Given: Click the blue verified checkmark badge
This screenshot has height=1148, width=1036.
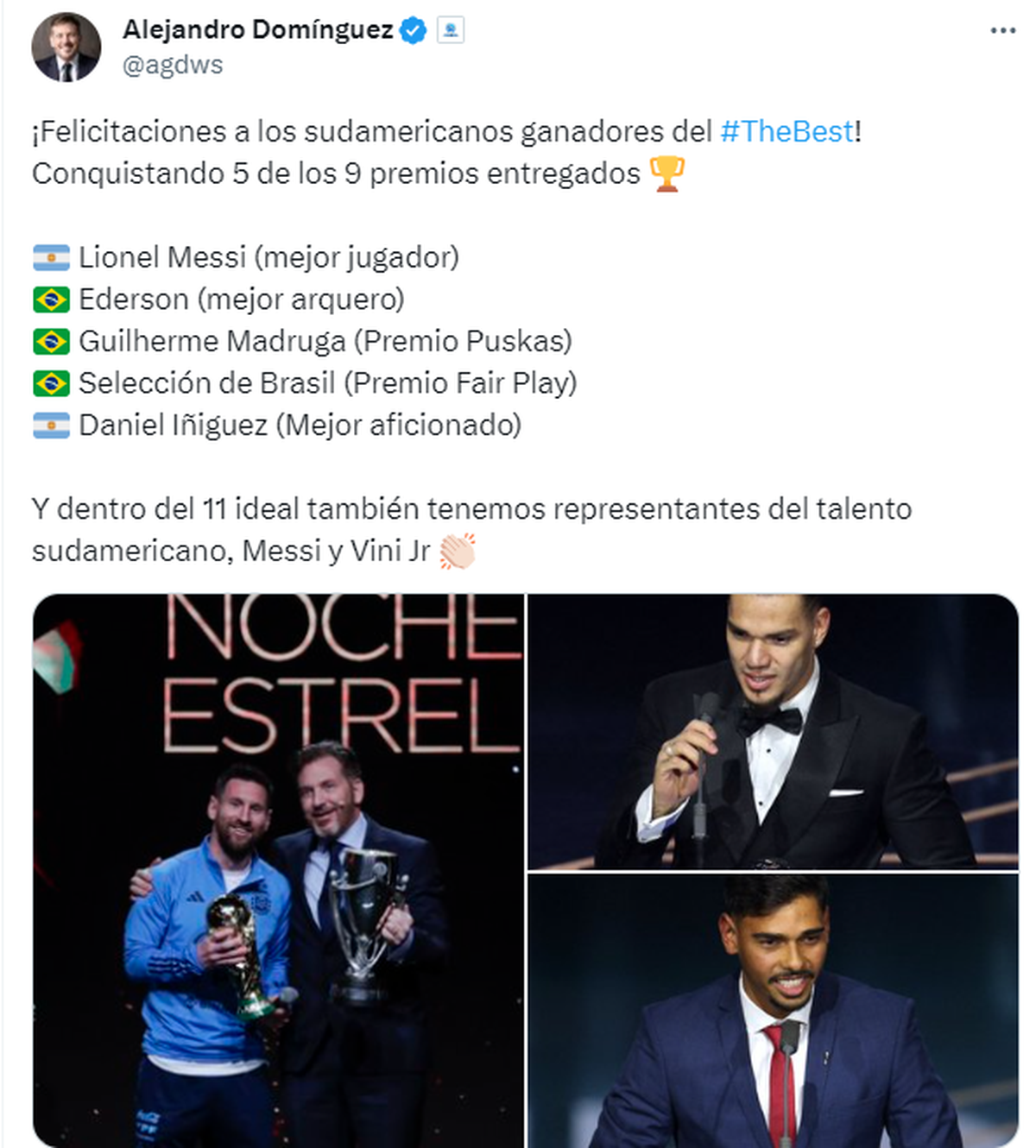Looking at the screenshot, I should click(x=414, y=31).
